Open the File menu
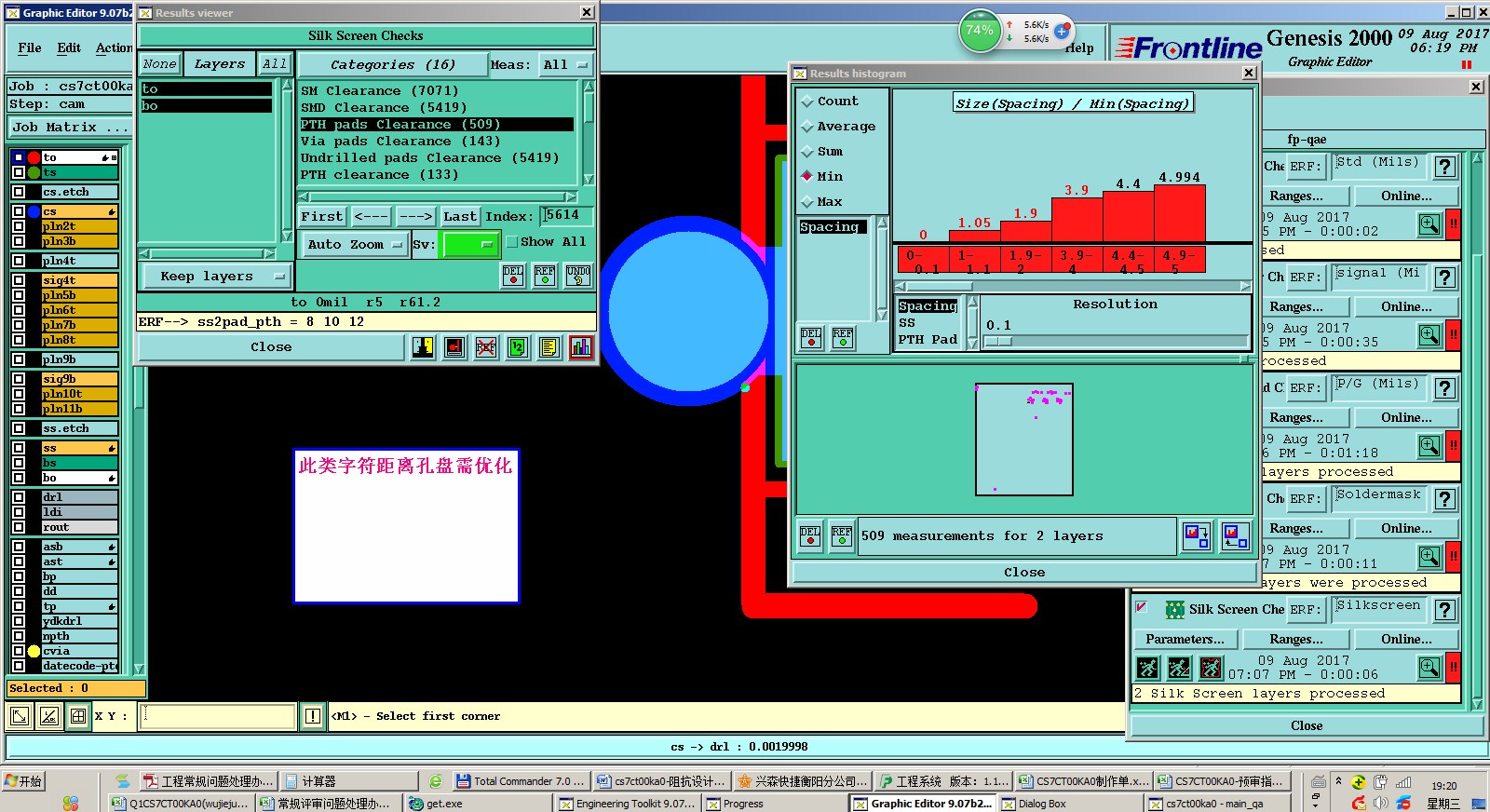The height and width of the screenshot is (812, 1490). tap(30, 47)
